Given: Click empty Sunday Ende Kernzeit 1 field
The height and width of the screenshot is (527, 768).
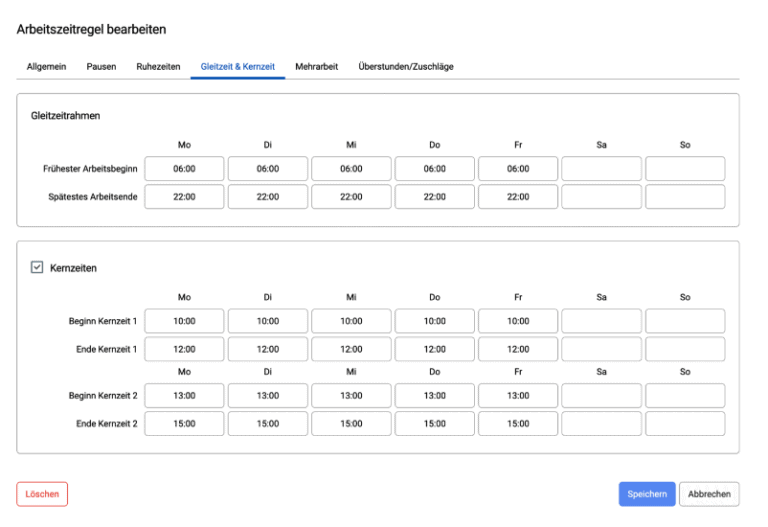Looking at the screenshot, I should (685, 349).
